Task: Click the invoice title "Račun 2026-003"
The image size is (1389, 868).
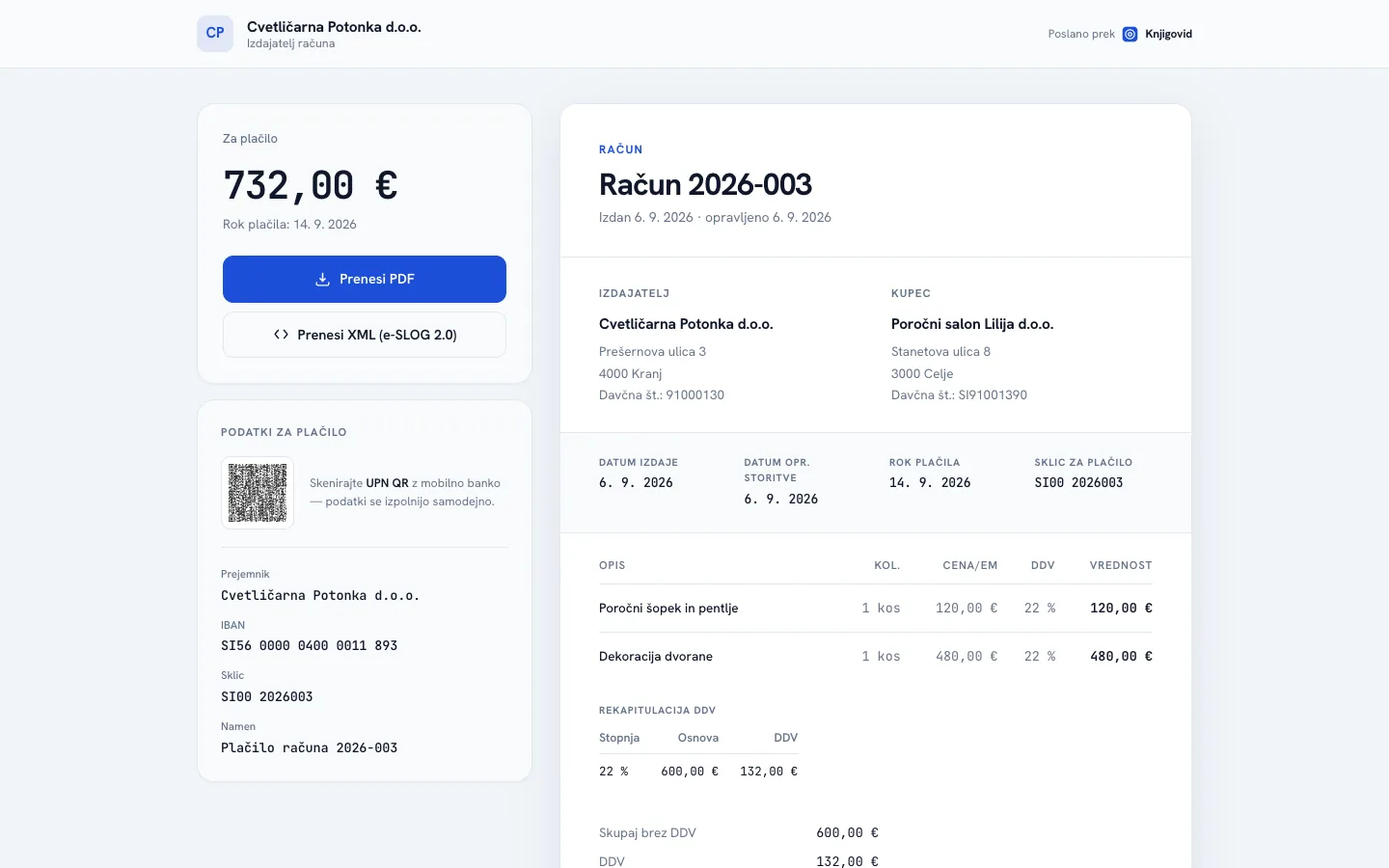Action: pyautogui.click(x=705, y=184)
